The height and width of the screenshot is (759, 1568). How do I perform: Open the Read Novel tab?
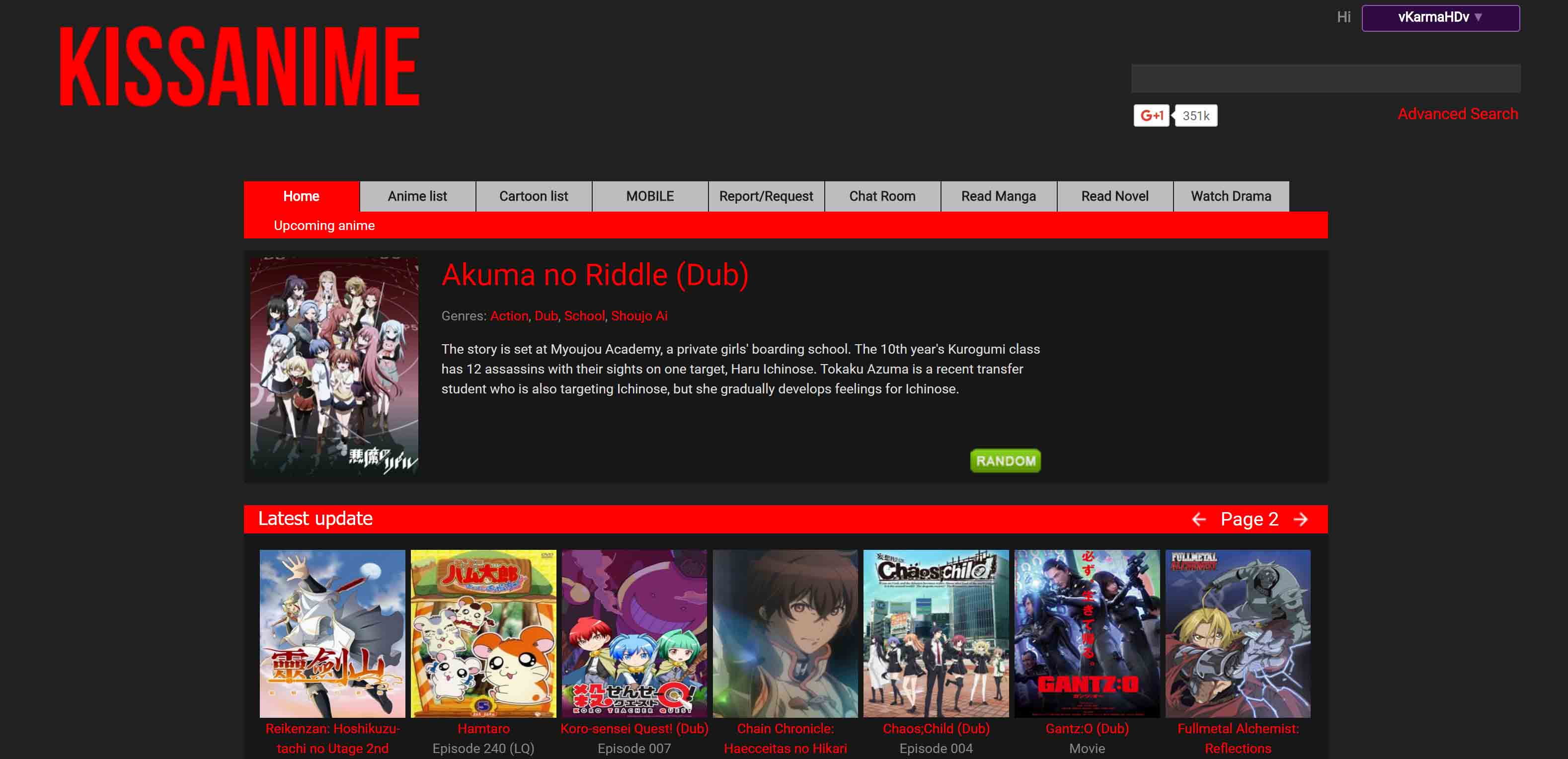pos(1115,196)
